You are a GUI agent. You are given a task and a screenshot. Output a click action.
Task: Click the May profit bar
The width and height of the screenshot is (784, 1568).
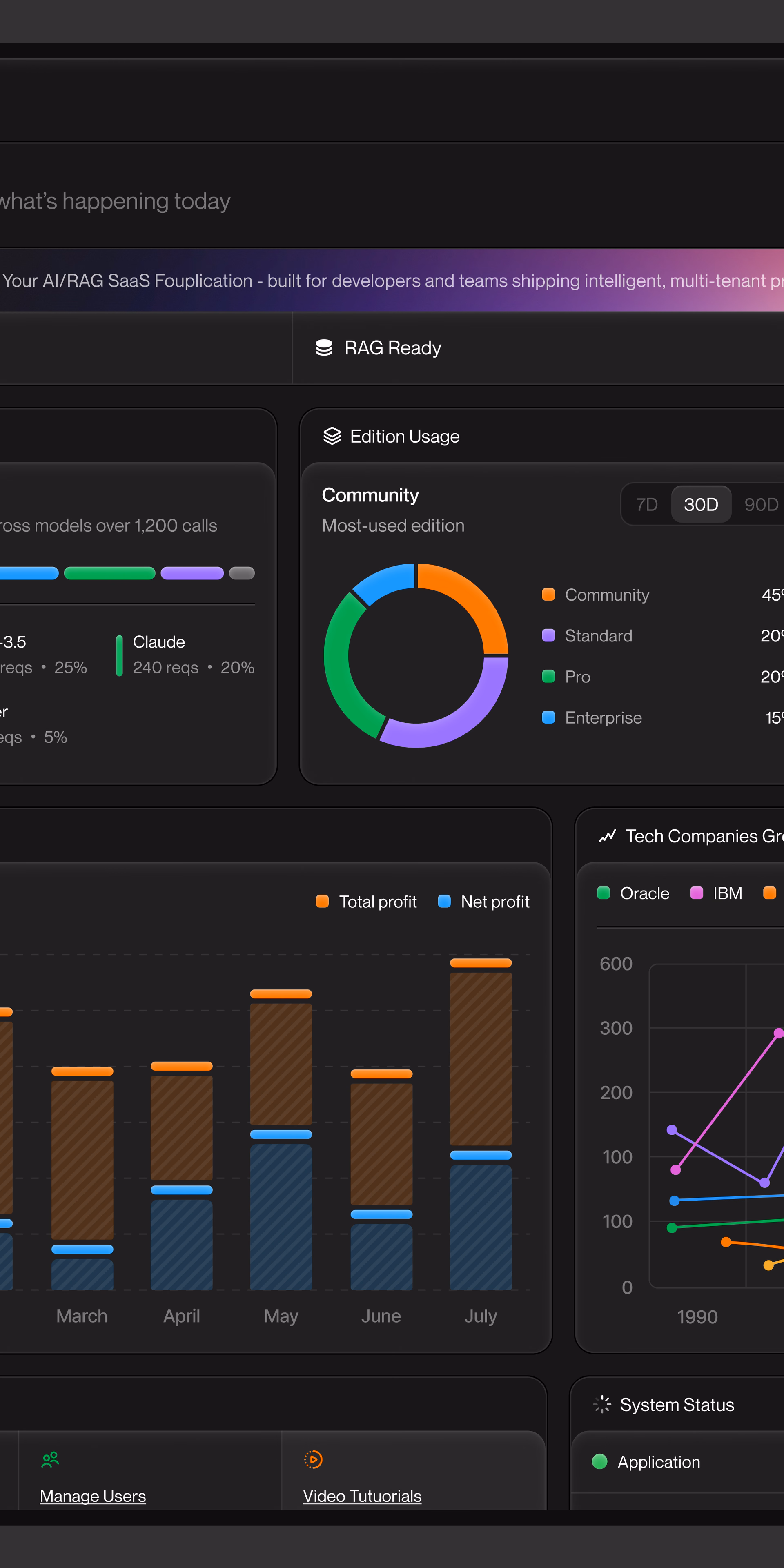click(x=281, y=1140)
